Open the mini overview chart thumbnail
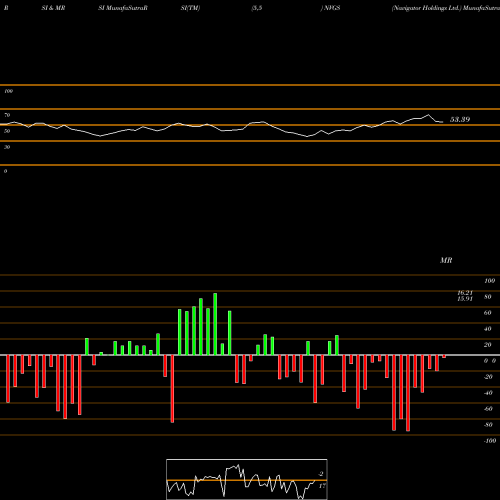 pos(247,479)
